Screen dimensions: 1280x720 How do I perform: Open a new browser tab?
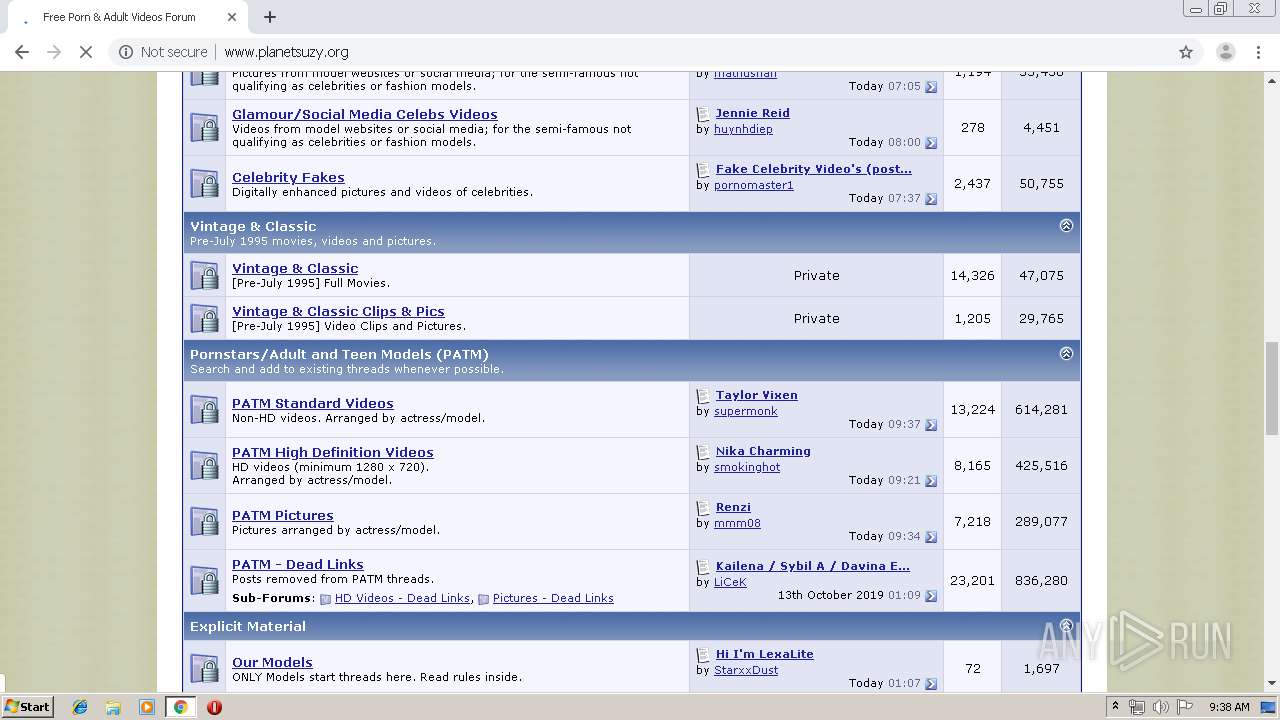tap(270, 17)
